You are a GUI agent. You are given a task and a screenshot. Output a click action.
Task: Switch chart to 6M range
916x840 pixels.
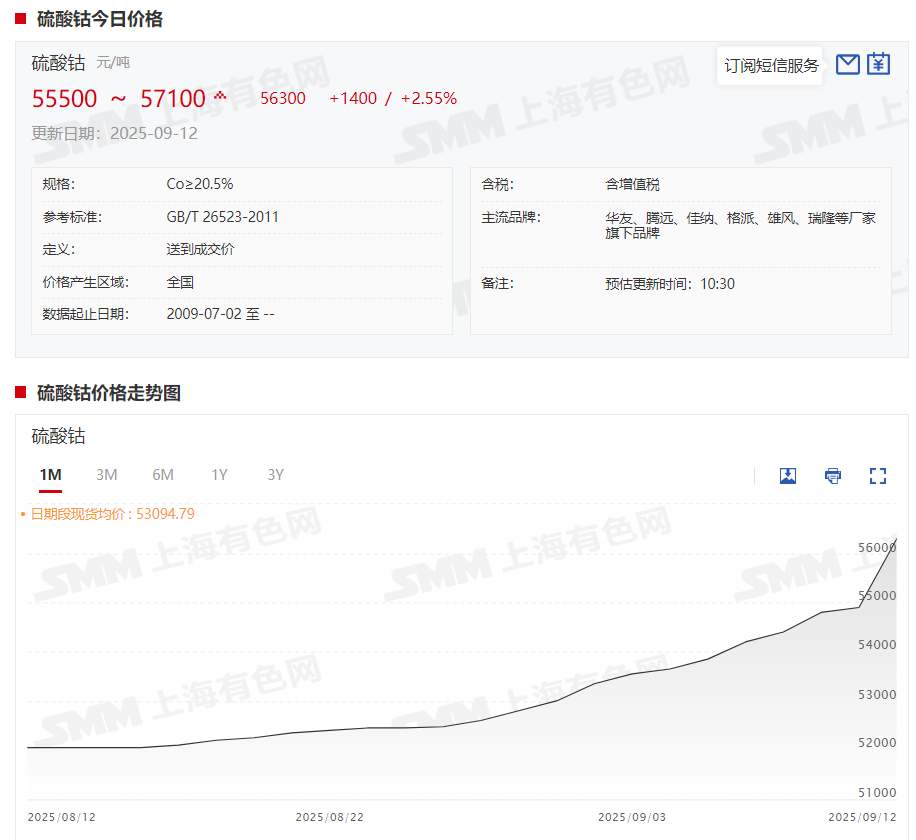163,475
